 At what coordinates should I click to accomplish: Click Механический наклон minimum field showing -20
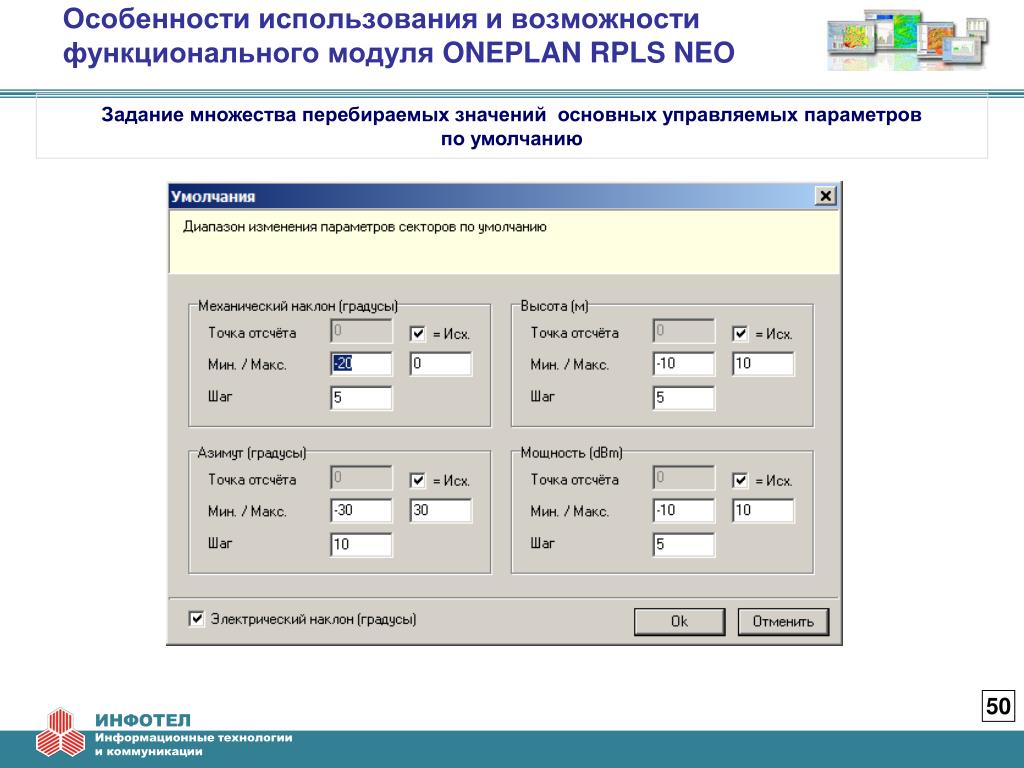tap(361, 364)
